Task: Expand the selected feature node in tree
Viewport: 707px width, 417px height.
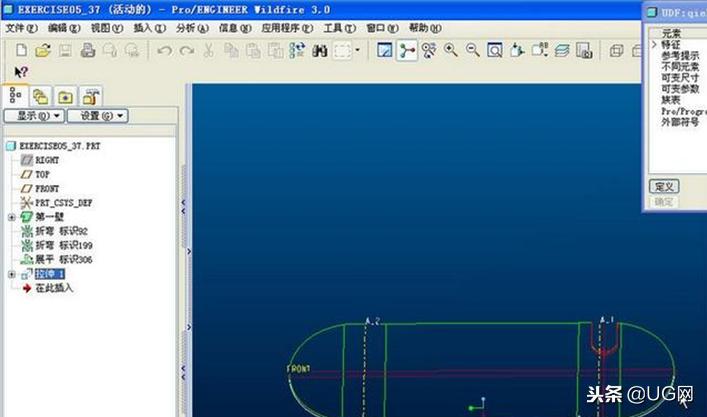Action: [x=11, y=274]
